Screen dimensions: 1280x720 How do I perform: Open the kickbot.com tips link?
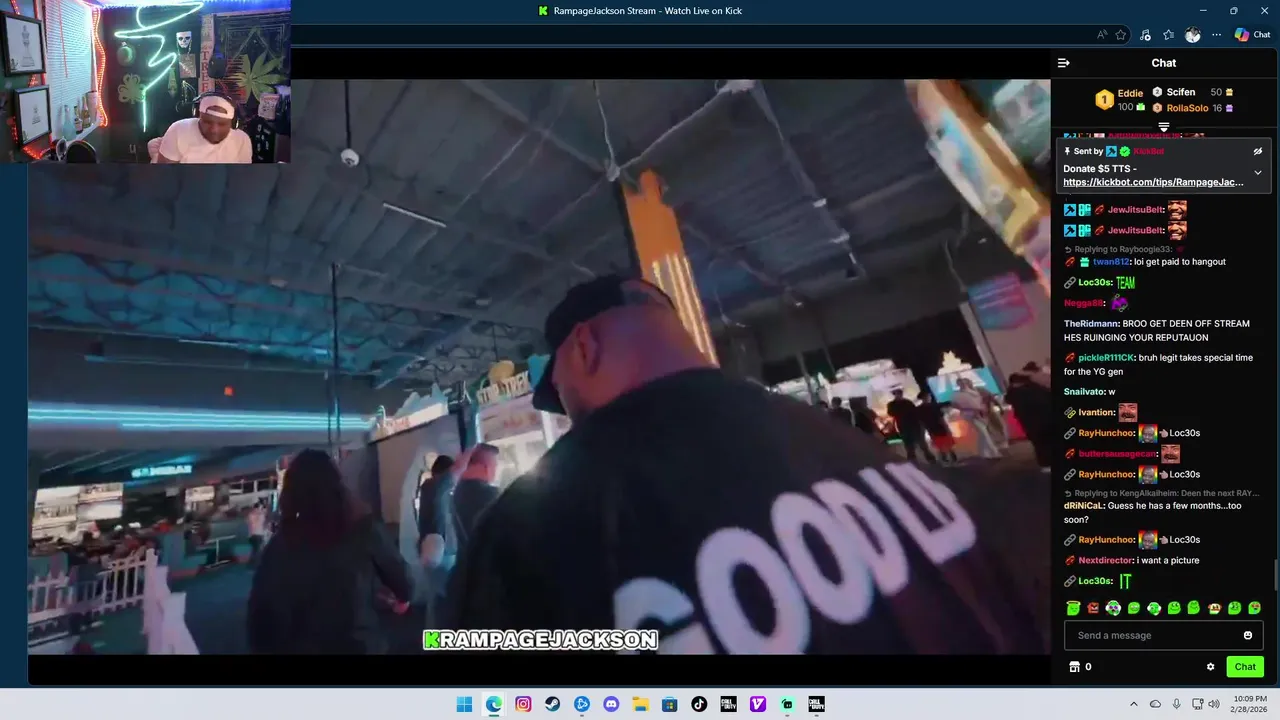click(1153, 182)
